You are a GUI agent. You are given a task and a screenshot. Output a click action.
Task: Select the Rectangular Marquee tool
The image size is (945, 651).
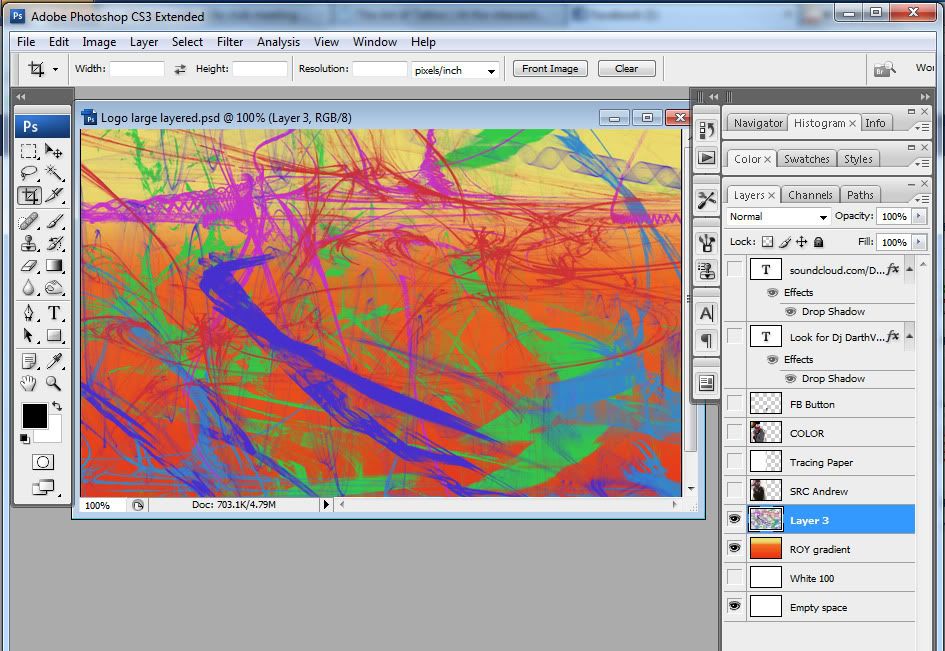(29, 151)
